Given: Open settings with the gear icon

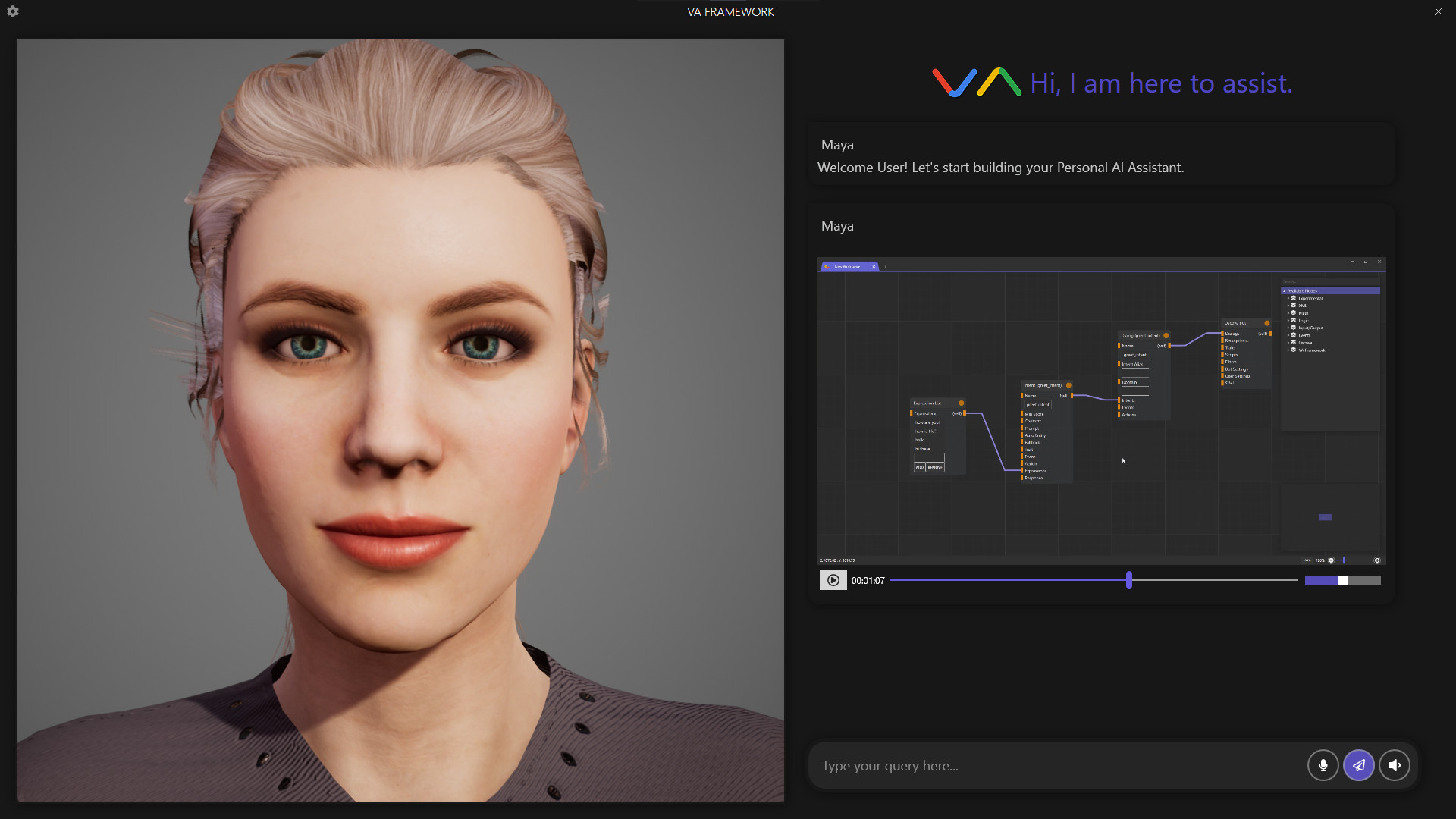Looking at the screenshot, I should tap(12, 11).
